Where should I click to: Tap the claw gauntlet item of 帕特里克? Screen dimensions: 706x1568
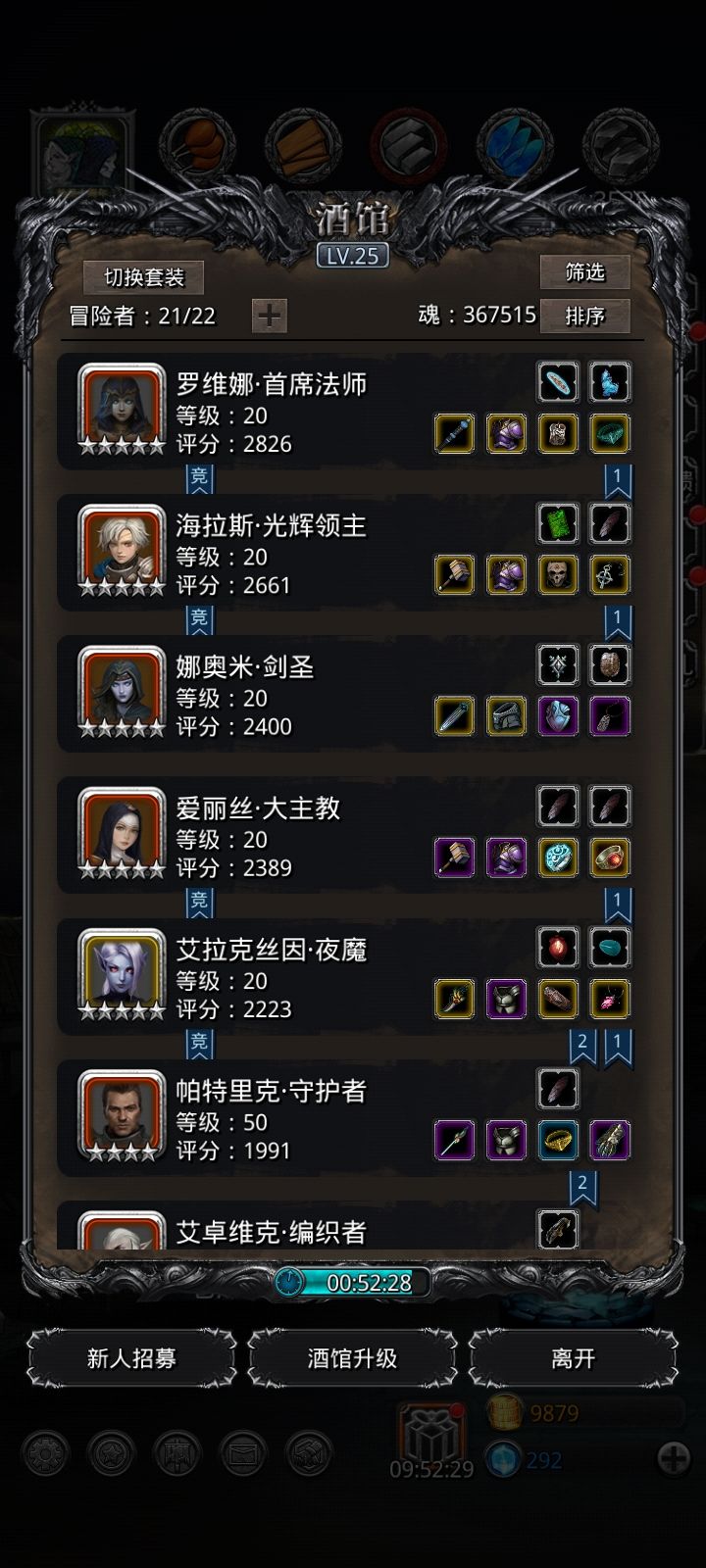point(610,1139)
